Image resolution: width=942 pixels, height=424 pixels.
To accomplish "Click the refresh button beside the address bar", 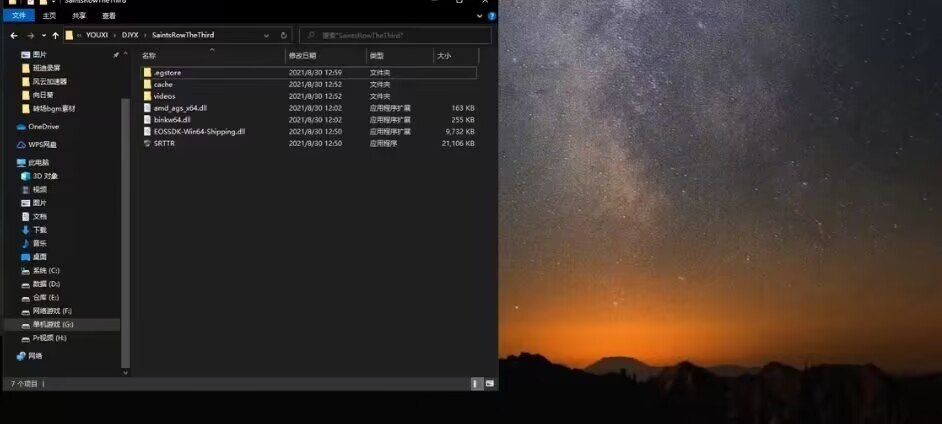I will coord(285,35).
